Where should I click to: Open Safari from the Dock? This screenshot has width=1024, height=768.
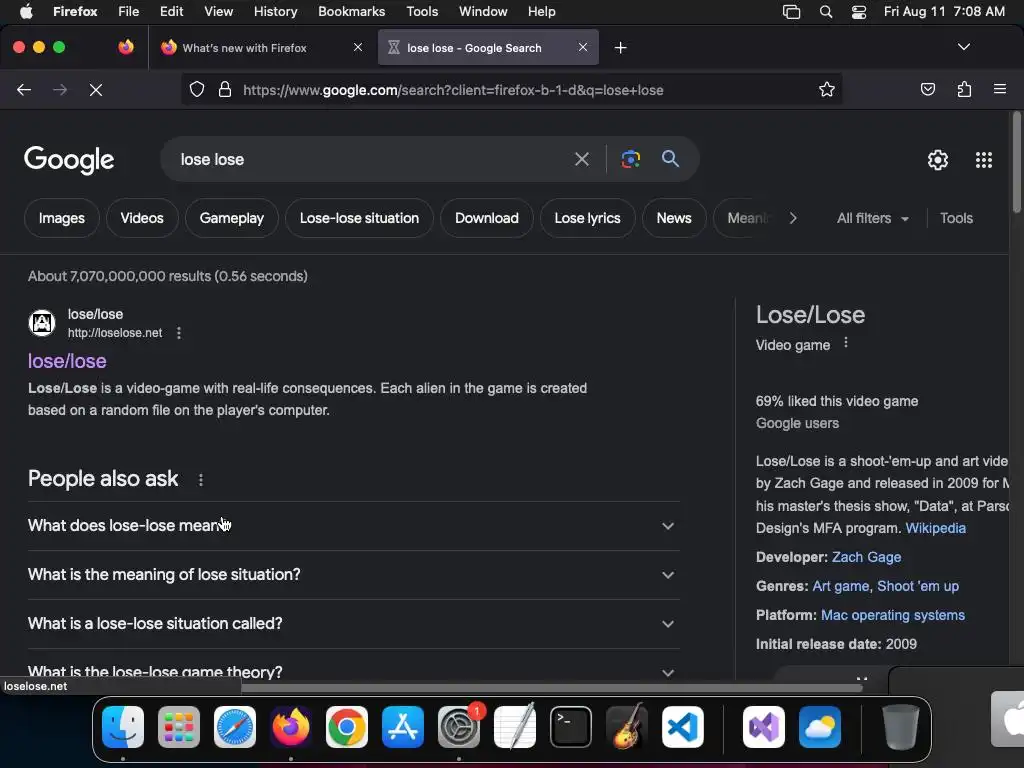pyautogui.click(x=234, y=727)
